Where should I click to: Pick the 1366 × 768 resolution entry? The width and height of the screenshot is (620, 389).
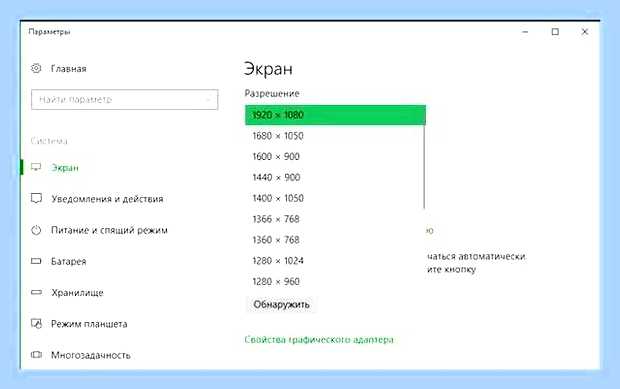335,219
